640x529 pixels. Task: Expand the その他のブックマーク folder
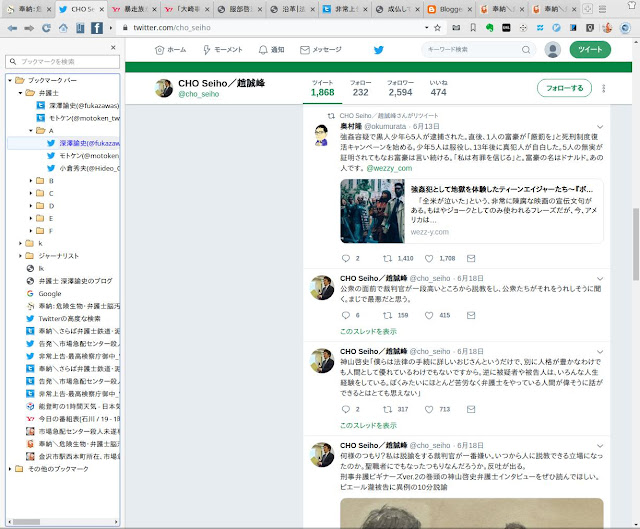[x=10, y=469]
